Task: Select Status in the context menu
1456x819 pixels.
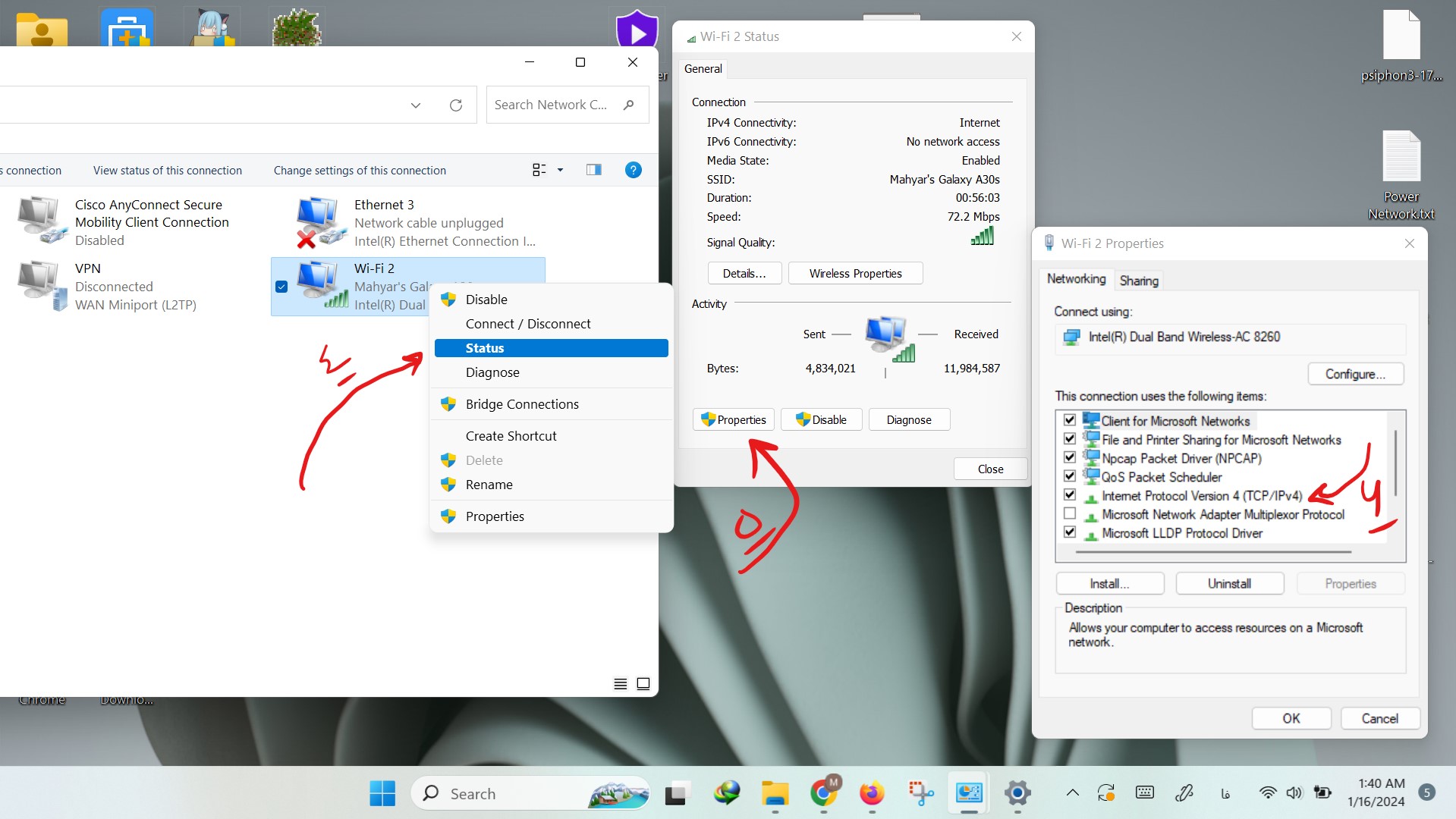Action: click(552, 348)
